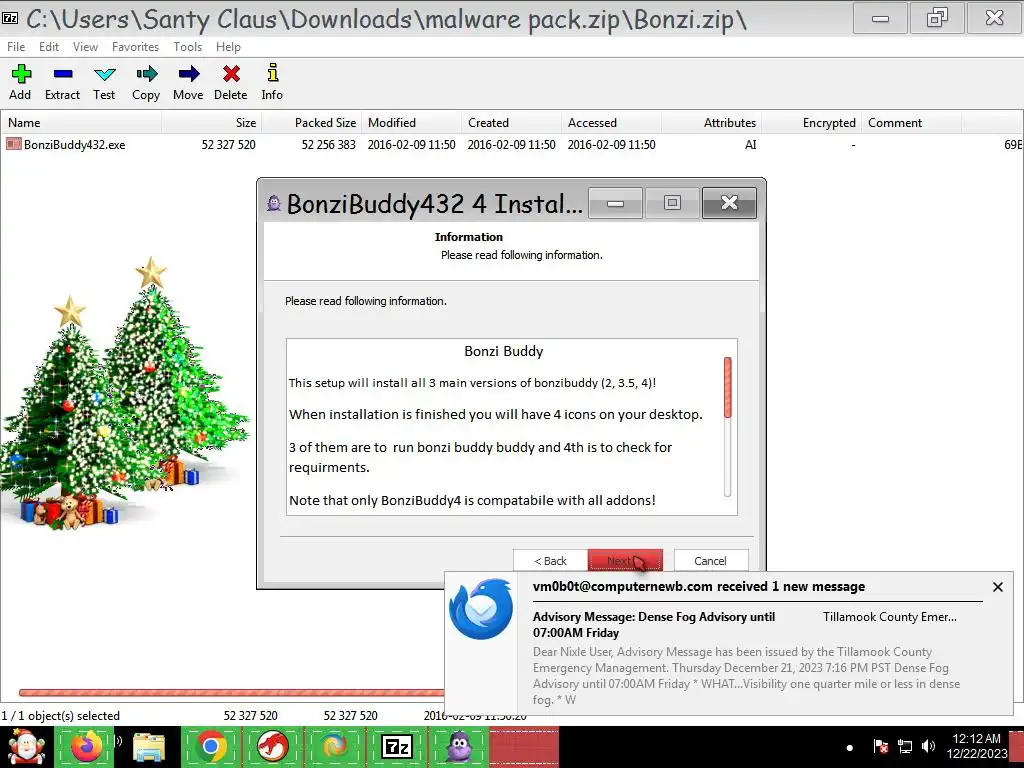Sort by the Packed Size column header
The width and height of the screenshot is (1024, 768).
pyautogui.click(x=312, y=123)
